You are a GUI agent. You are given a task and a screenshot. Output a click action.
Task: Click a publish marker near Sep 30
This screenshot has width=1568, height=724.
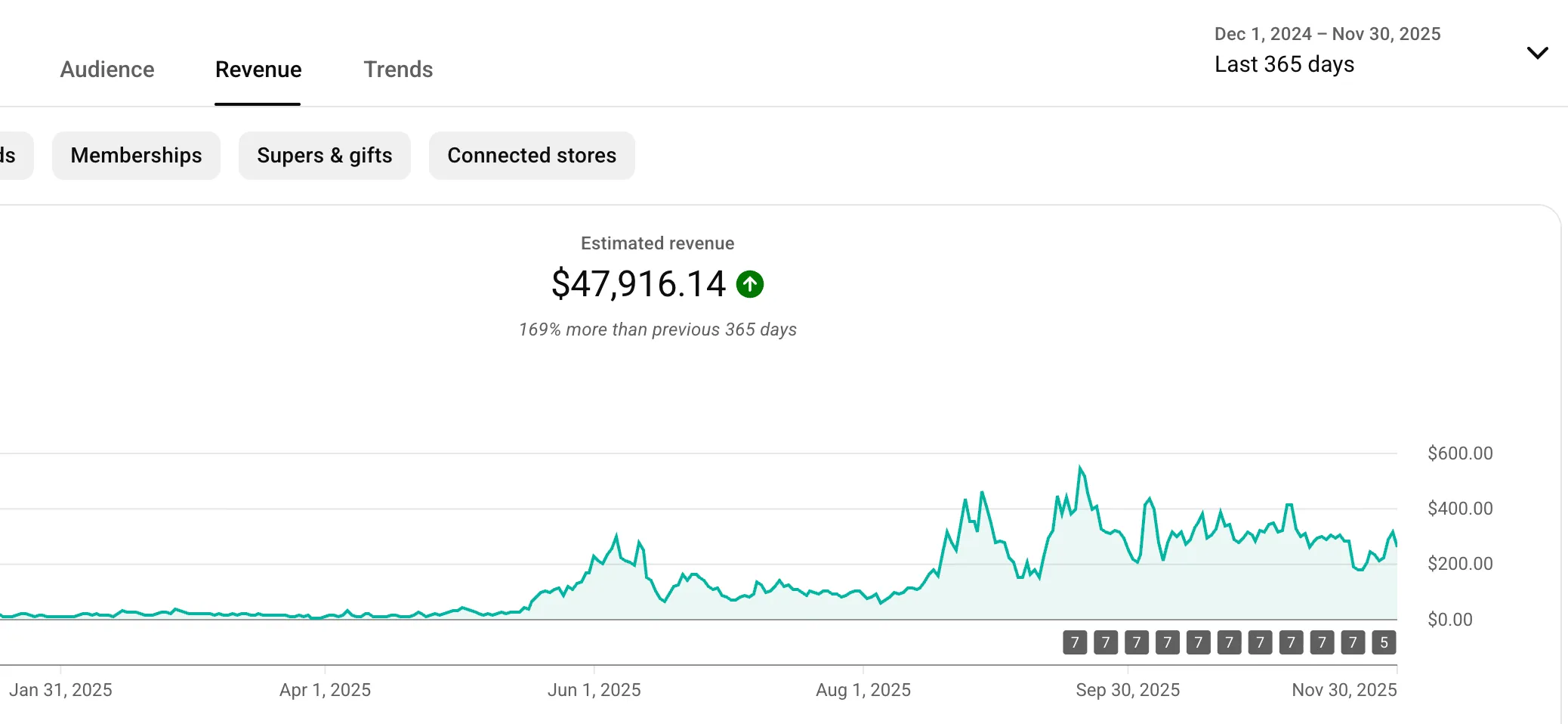[1136, 642]
